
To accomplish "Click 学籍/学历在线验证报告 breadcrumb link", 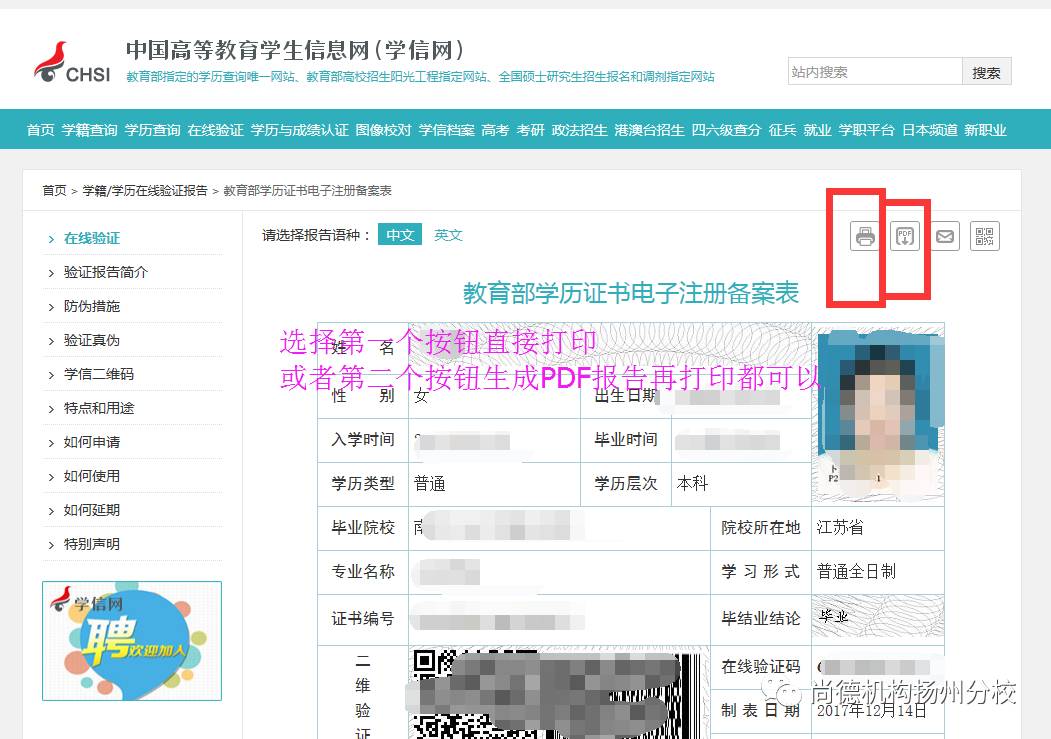I will pyautogui.click(x=145, y=191).
